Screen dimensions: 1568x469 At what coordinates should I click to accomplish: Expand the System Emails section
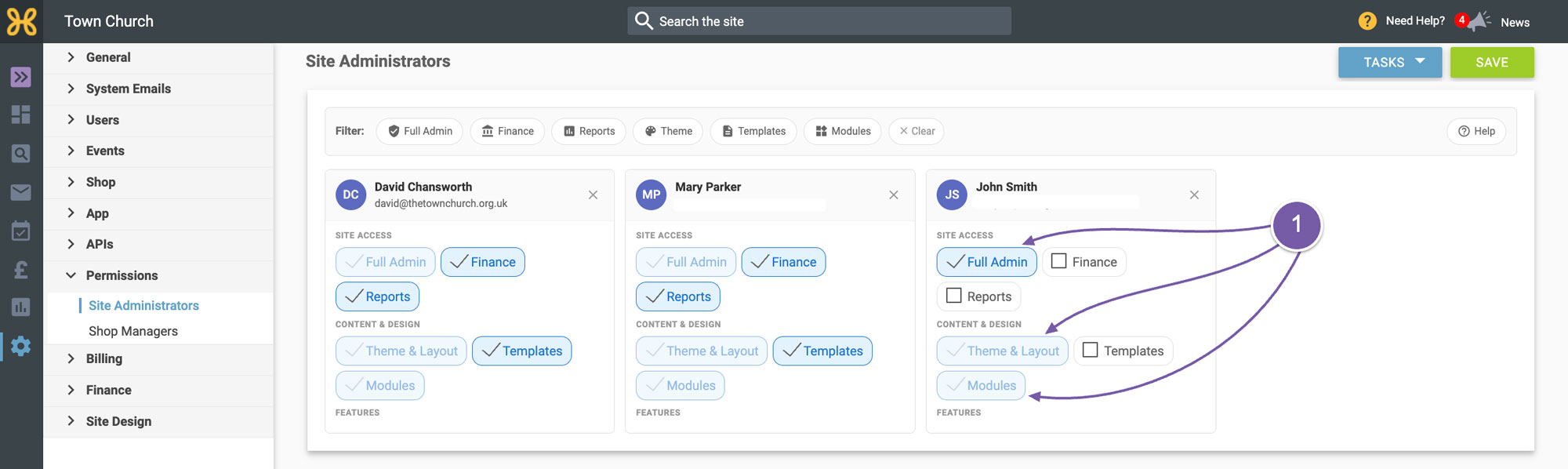[158, 89]
